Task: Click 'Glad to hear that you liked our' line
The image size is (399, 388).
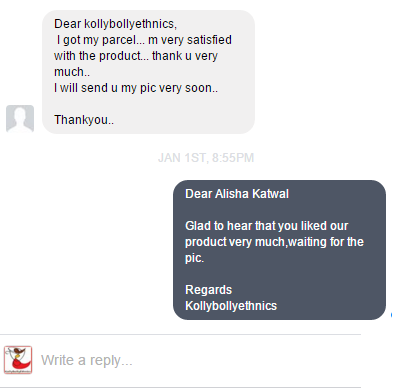Action: pos(266,226)
